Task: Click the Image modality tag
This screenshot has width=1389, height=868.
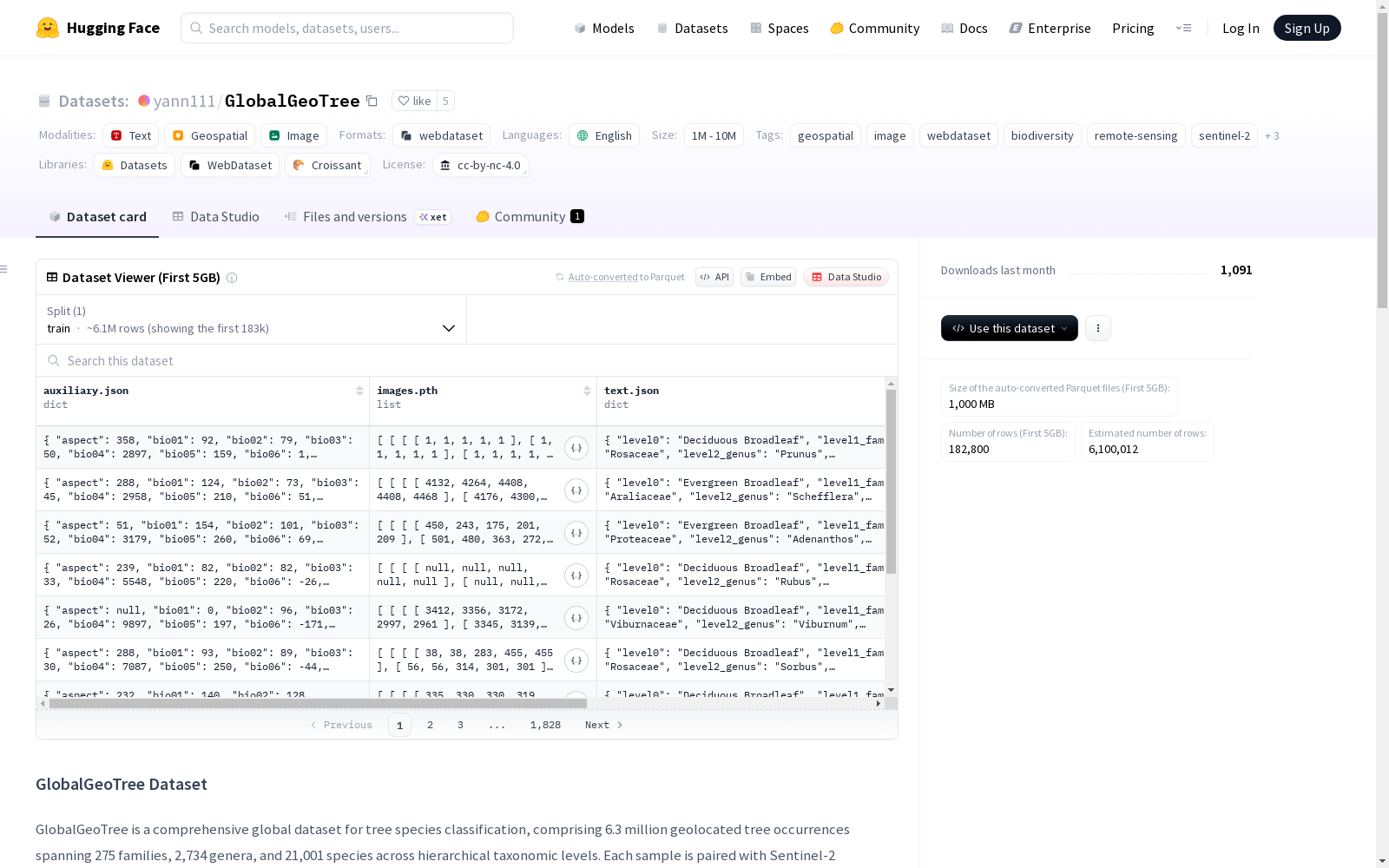Action: click(294, 135)
